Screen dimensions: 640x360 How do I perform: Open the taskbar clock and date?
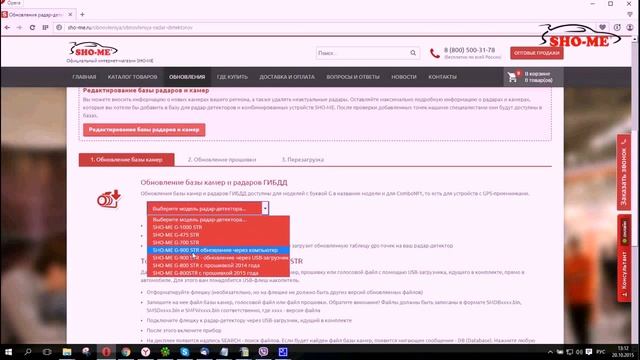(x=623, y=352)
